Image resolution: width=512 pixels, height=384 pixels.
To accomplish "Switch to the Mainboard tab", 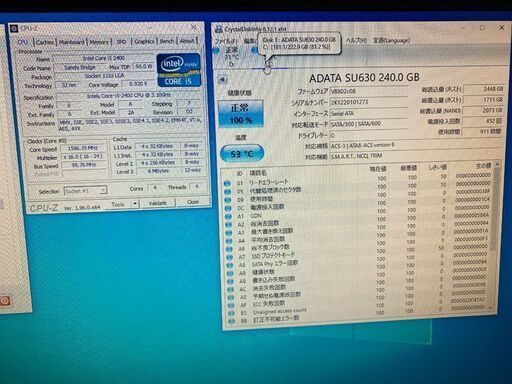I will tap(72, 42).
